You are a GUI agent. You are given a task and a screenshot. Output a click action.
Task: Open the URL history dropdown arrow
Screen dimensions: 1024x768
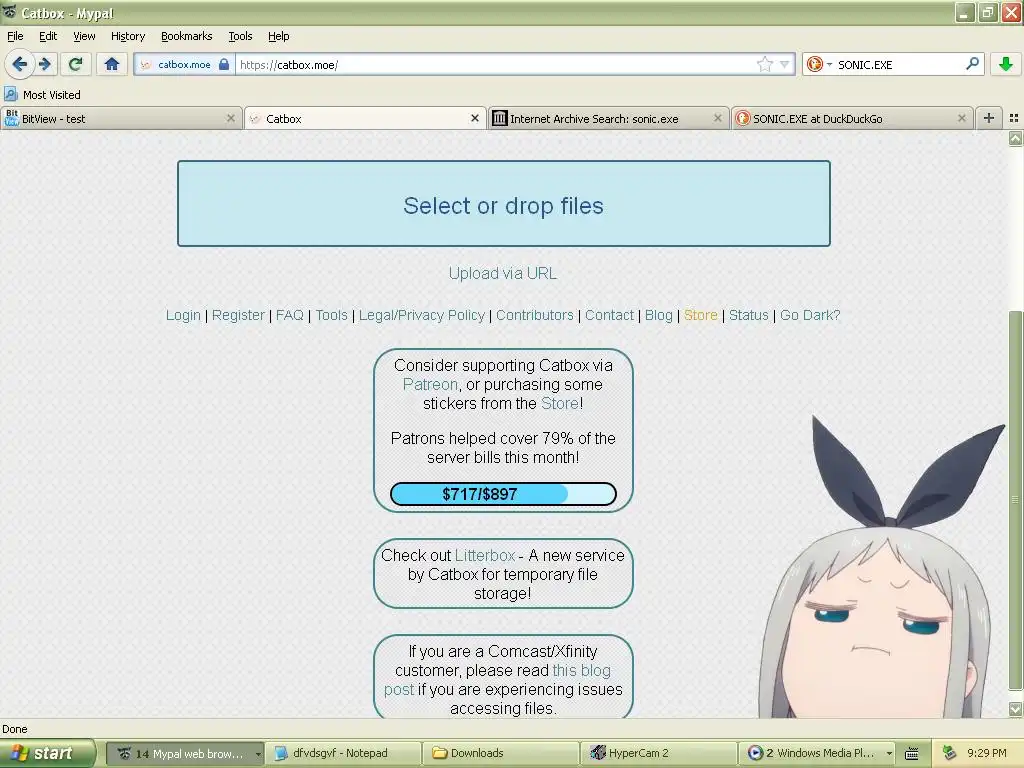784,64
